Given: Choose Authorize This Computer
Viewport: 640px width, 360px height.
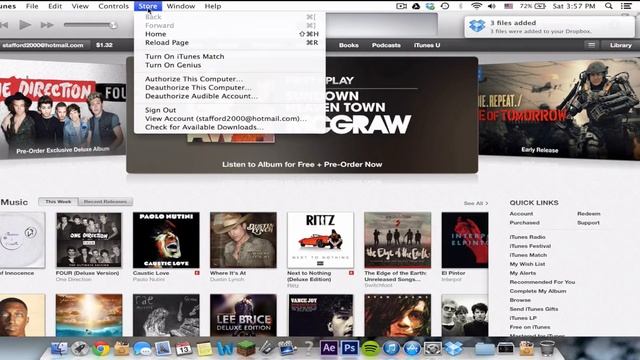Looking at the screenshot, I should 230,79.
